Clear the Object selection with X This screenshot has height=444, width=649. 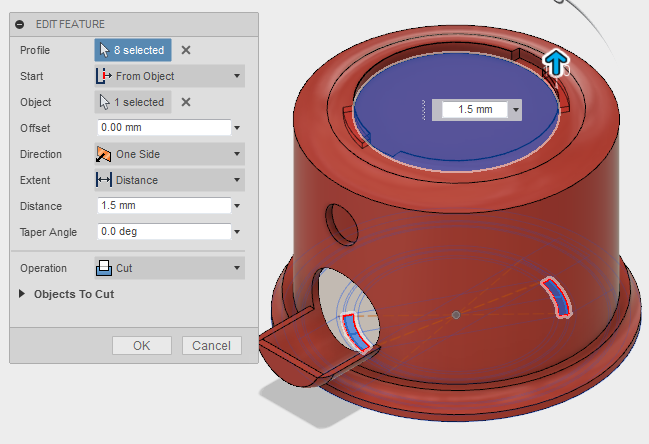pos(186,102)
